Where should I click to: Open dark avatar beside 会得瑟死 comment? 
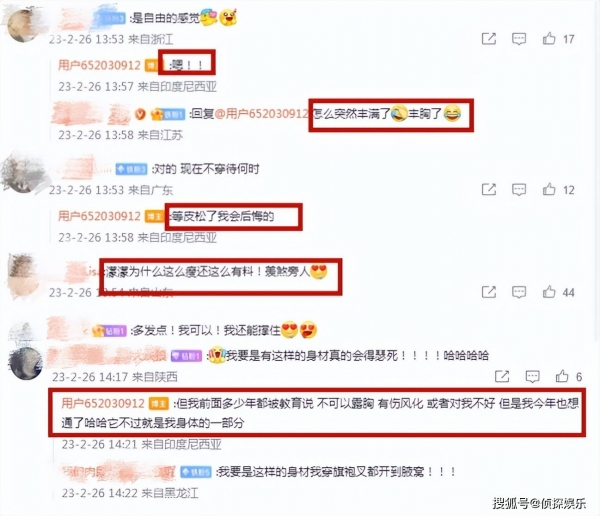pos(26,363)
